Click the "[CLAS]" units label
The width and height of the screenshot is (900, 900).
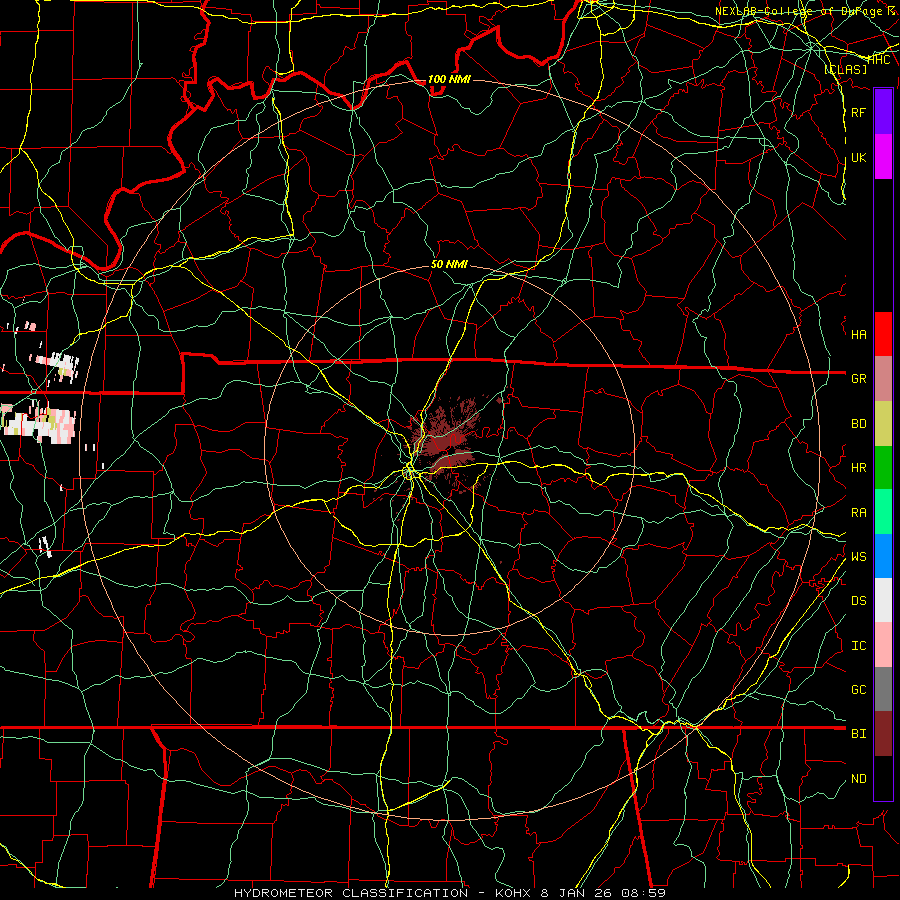[845, 69]
